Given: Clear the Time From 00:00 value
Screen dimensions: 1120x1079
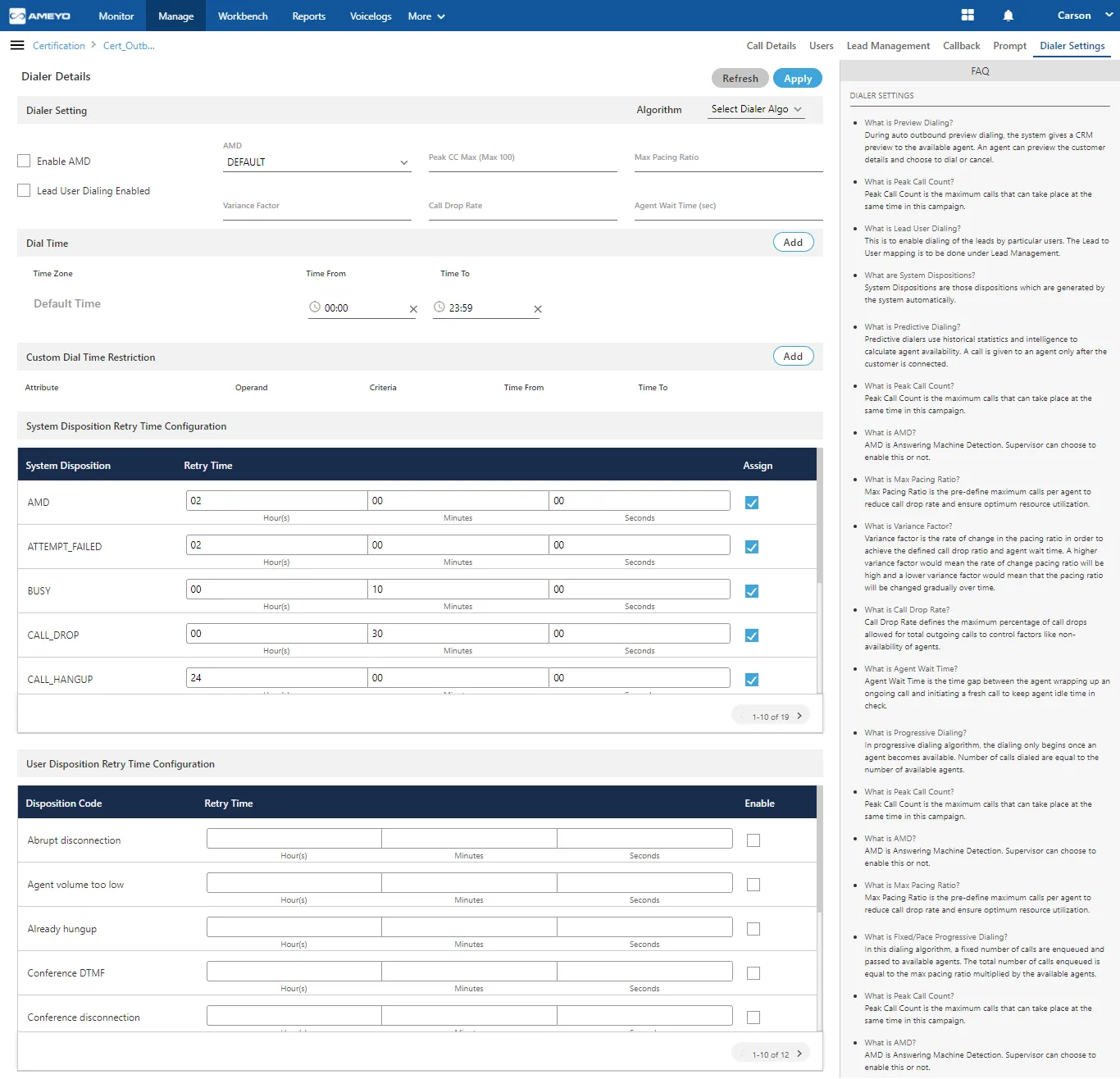Looking at the screenshot, I should click(x=413, y=309).
